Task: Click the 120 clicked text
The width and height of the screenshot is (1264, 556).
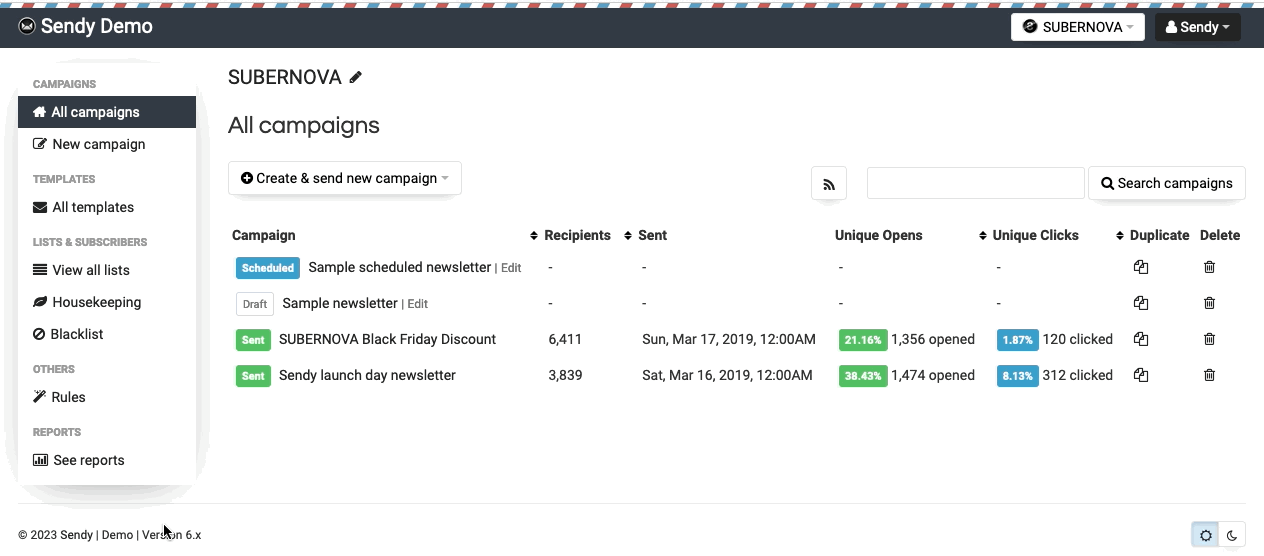Action: point(1078,339)
